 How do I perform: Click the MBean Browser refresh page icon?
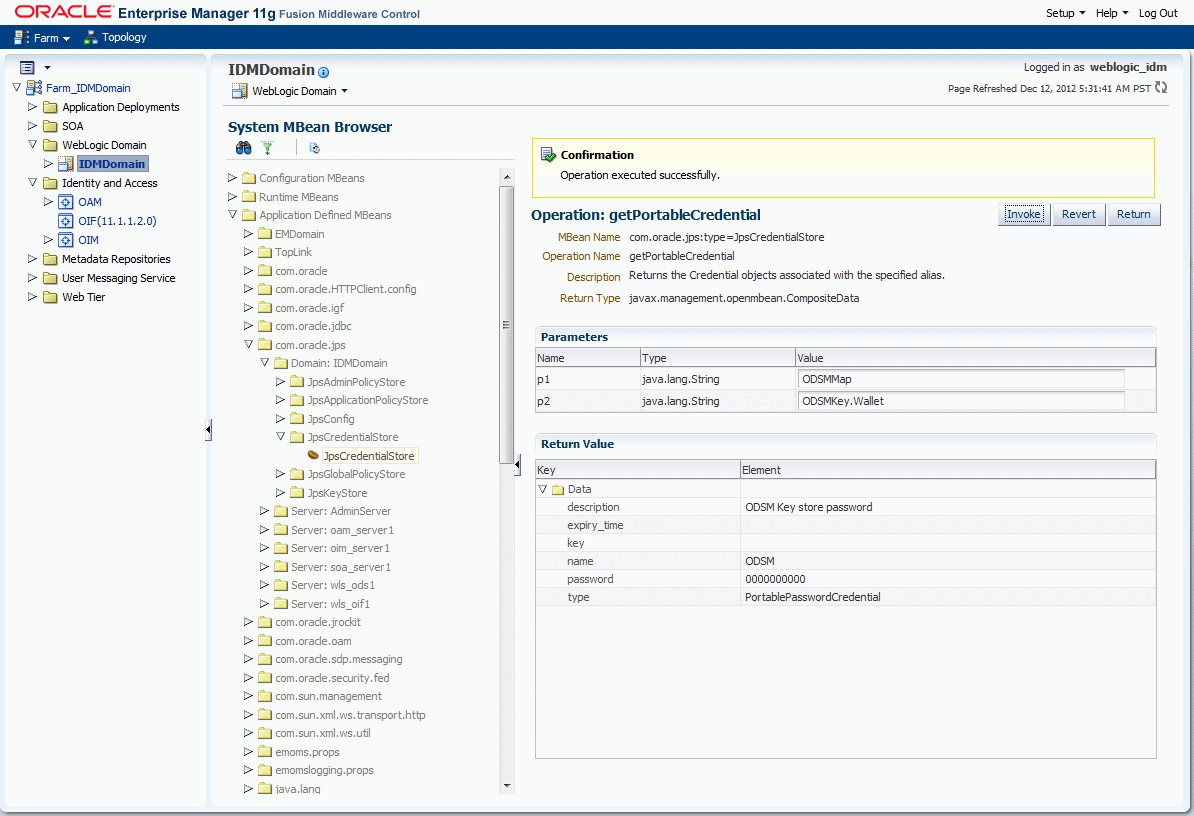point(314,148)
